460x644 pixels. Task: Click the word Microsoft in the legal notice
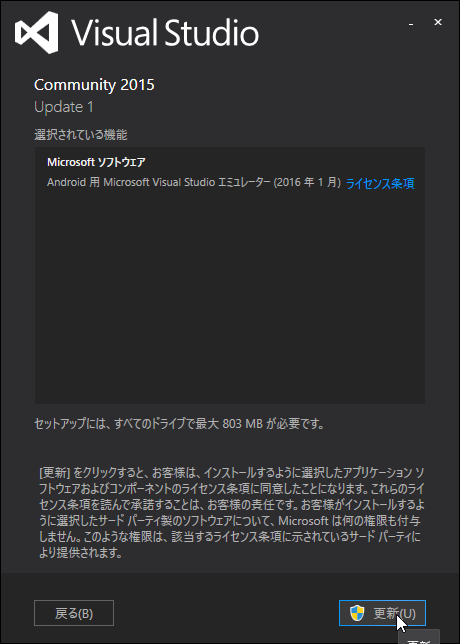[303, 521]
